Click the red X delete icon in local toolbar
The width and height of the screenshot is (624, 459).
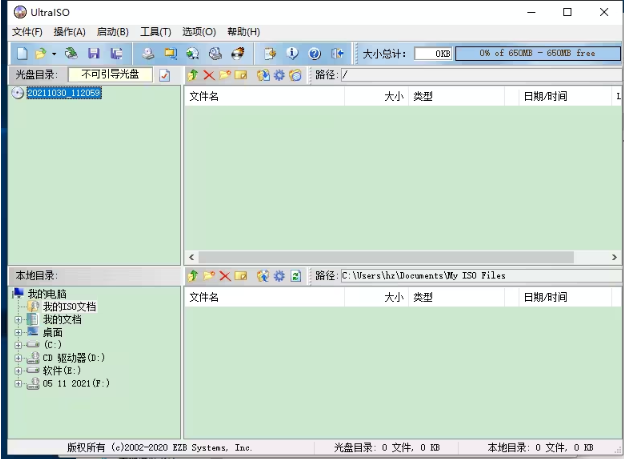click(225, 275)
